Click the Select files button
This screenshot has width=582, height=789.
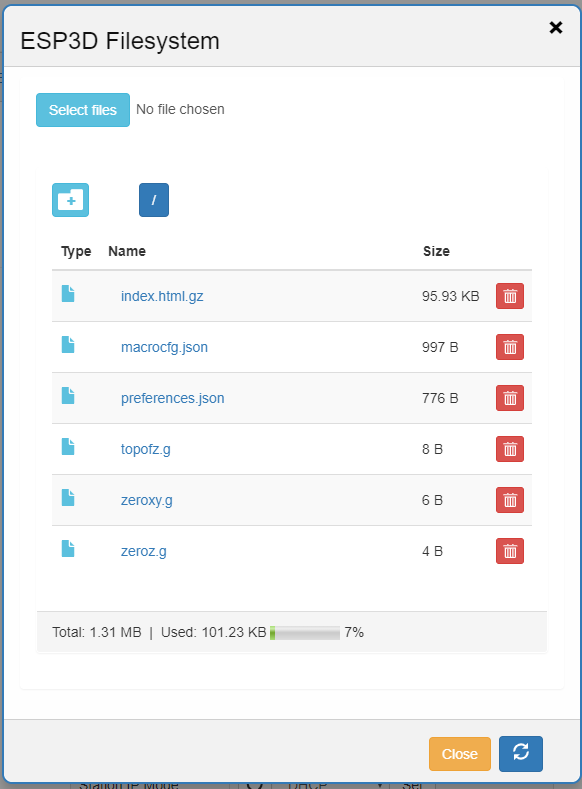(x=83, y=110)
